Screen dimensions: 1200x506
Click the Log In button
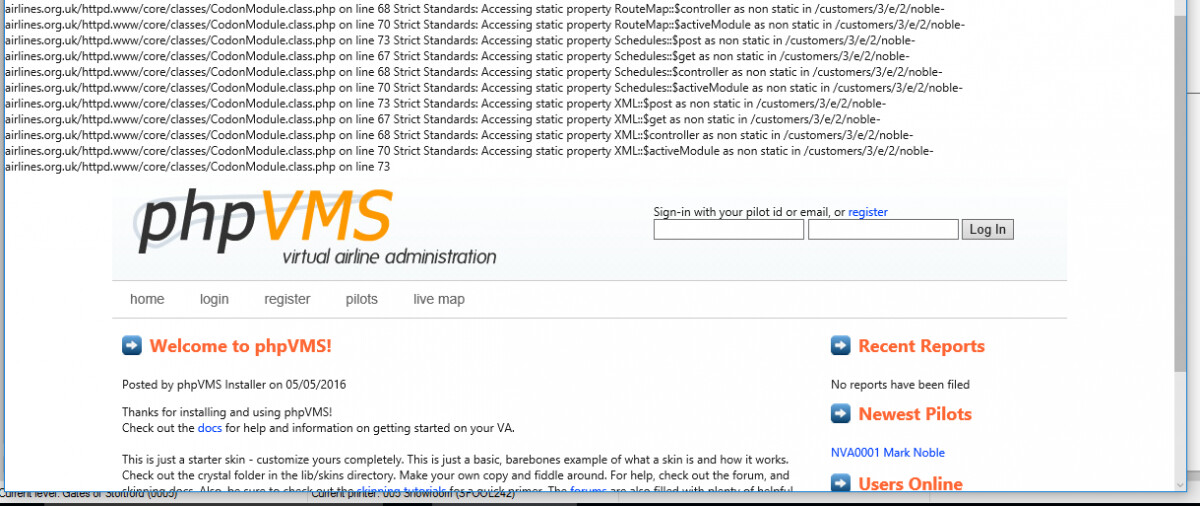(x=988, y=230)
